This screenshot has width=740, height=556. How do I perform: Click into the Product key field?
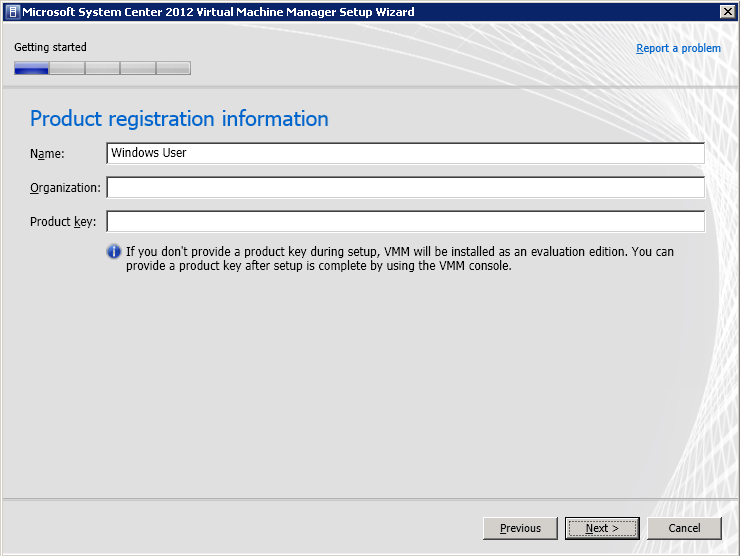pos(405,222)
